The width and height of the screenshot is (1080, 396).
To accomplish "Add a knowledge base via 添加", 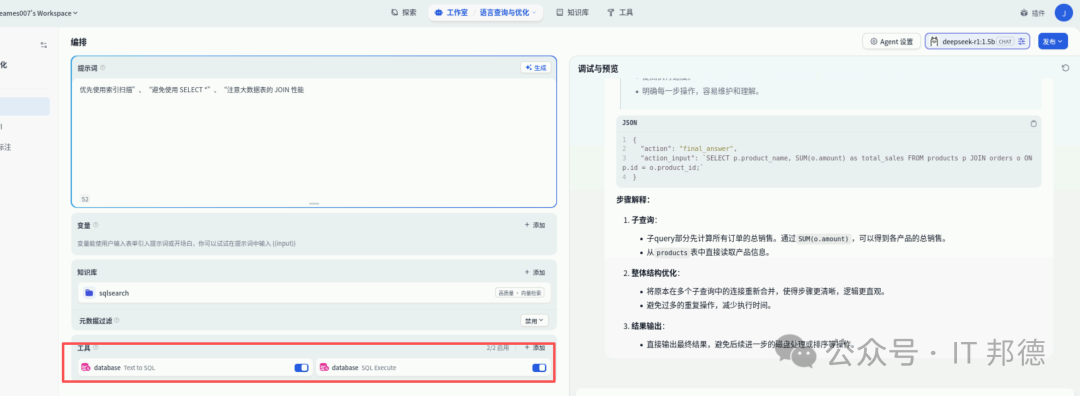I will 535,272.
